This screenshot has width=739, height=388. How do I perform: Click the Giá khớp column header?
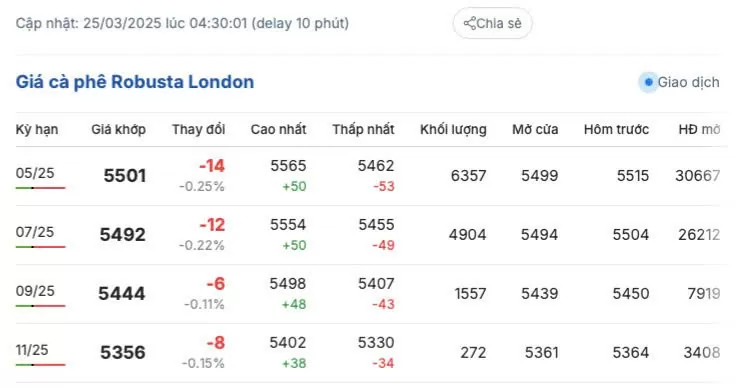tap(118, 129)
